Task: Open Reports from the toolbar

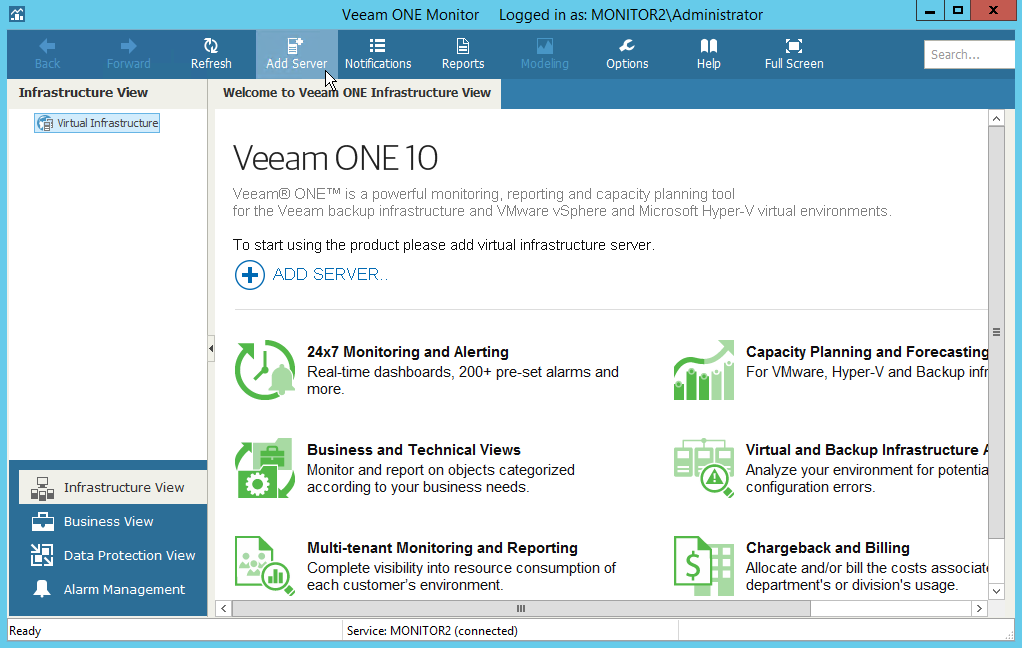Action: 463,54
